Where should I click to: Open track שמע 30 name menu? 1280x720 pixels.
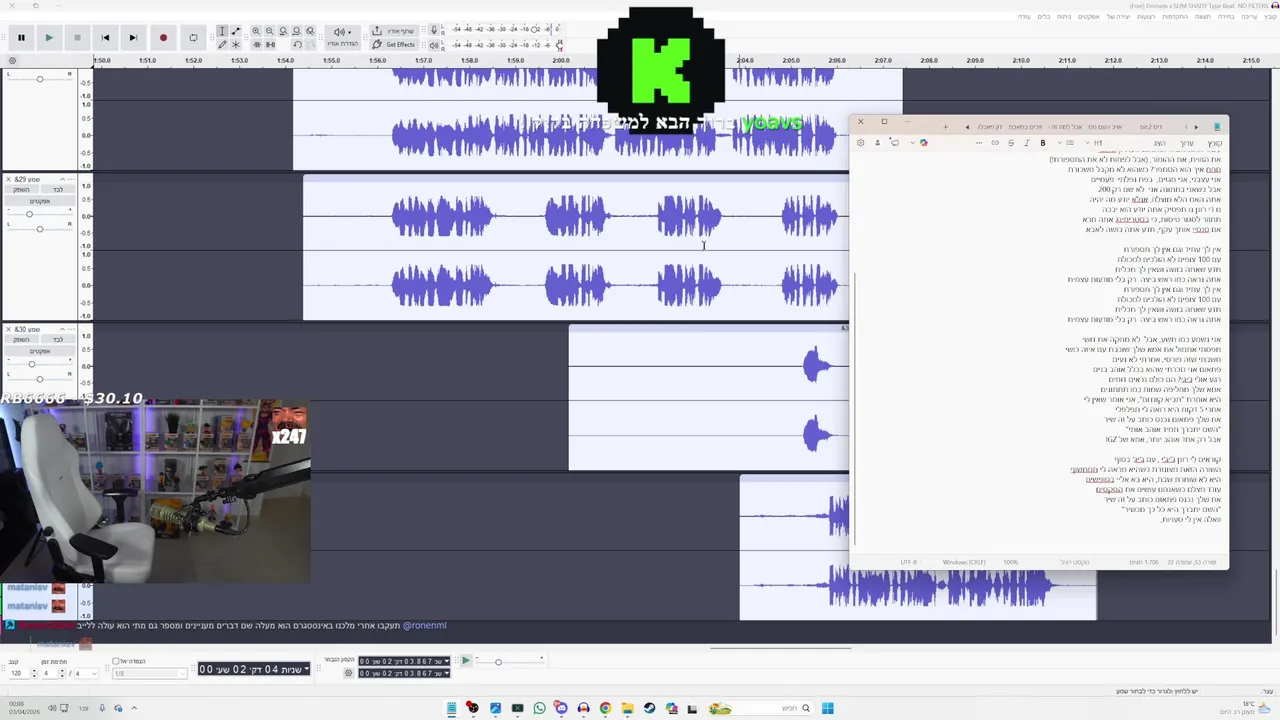coord(71,329)
